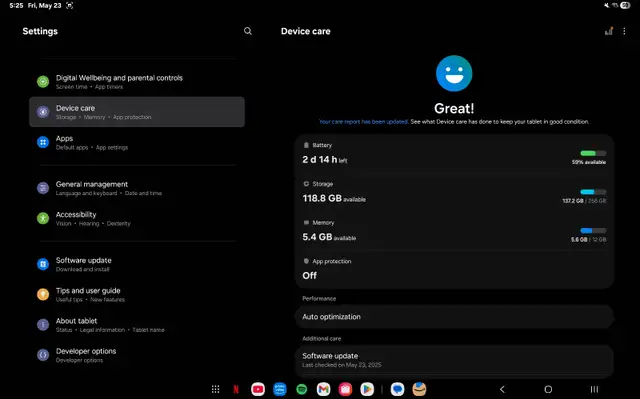Click the '5.6 GB / 12 GB' memory text
640x399 pixels.
589,239
